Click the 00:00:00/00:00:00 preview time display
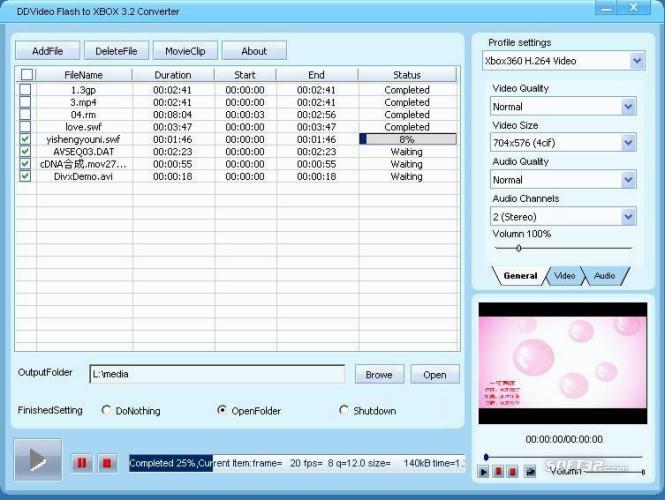Viewport: 665px width, 500px height. click(564, 439)
